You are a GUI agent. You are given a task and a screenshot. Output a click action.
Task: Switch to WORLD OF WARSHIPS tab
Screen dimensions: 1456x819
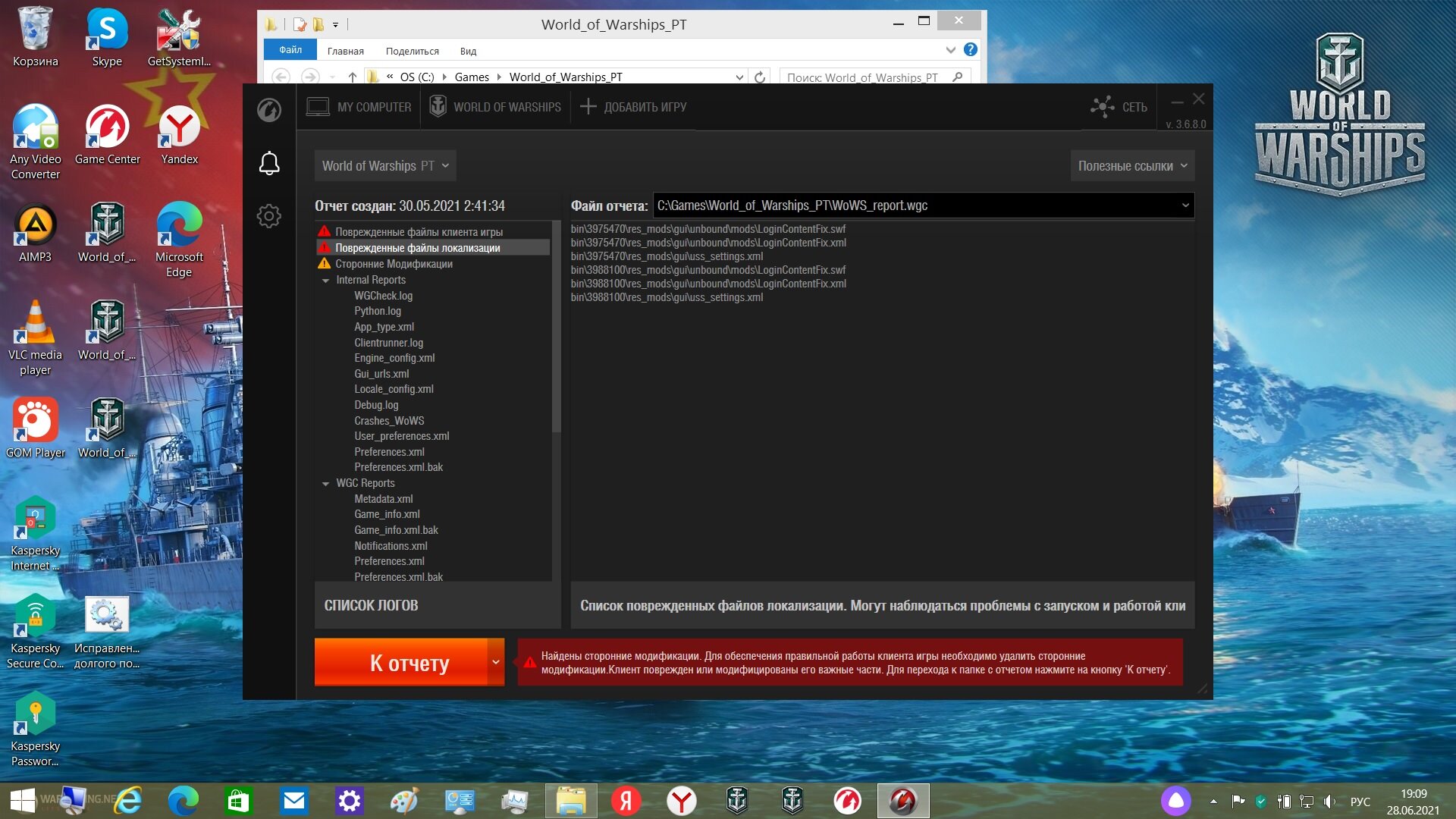495,107
